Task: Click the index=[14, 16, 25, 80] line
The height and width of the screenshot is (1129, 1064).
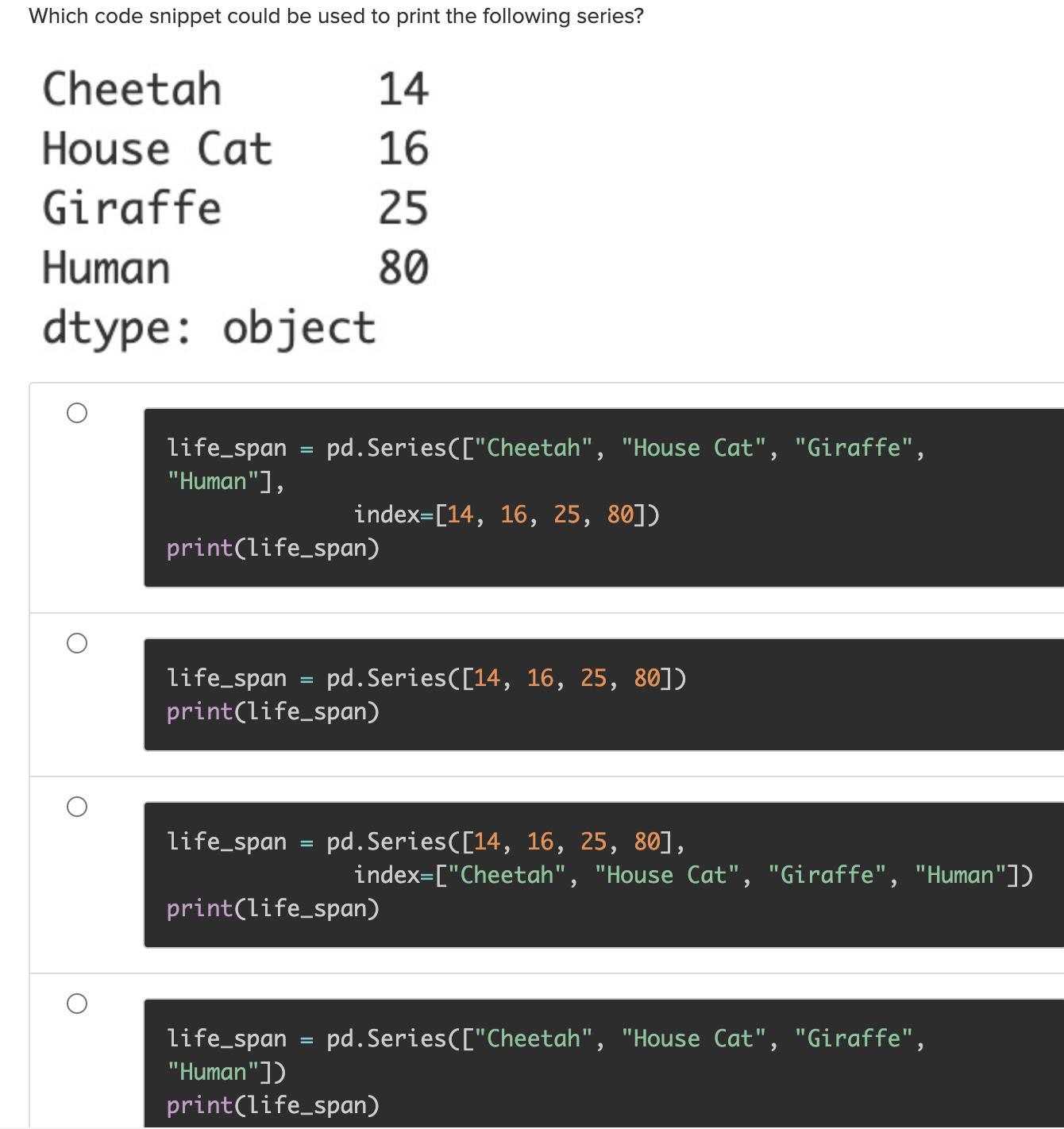Action: [507, 514]
